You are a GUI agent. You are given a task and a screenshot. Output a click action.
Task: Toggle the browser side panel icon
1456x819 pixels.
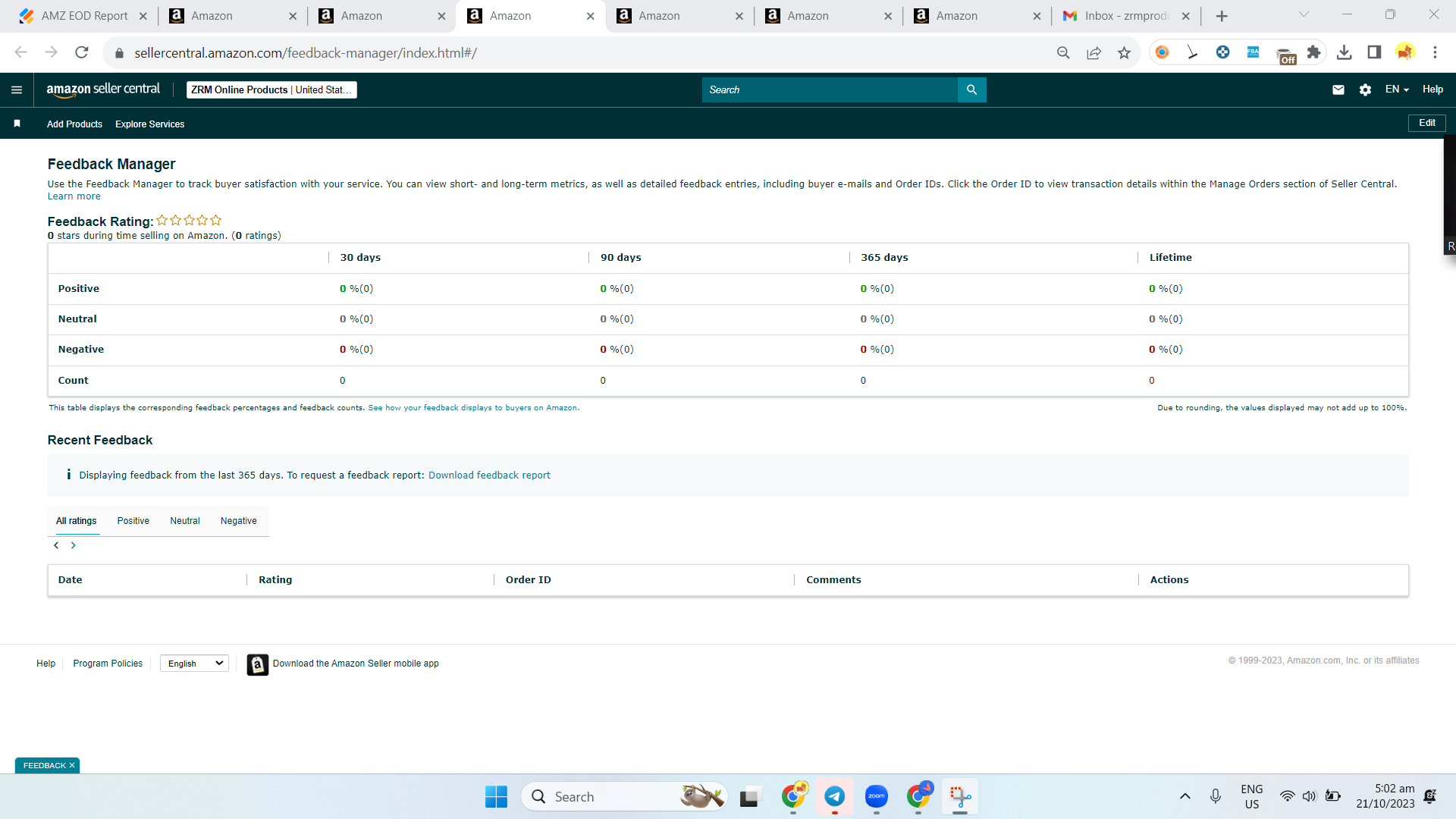(x=1374, y=52)
